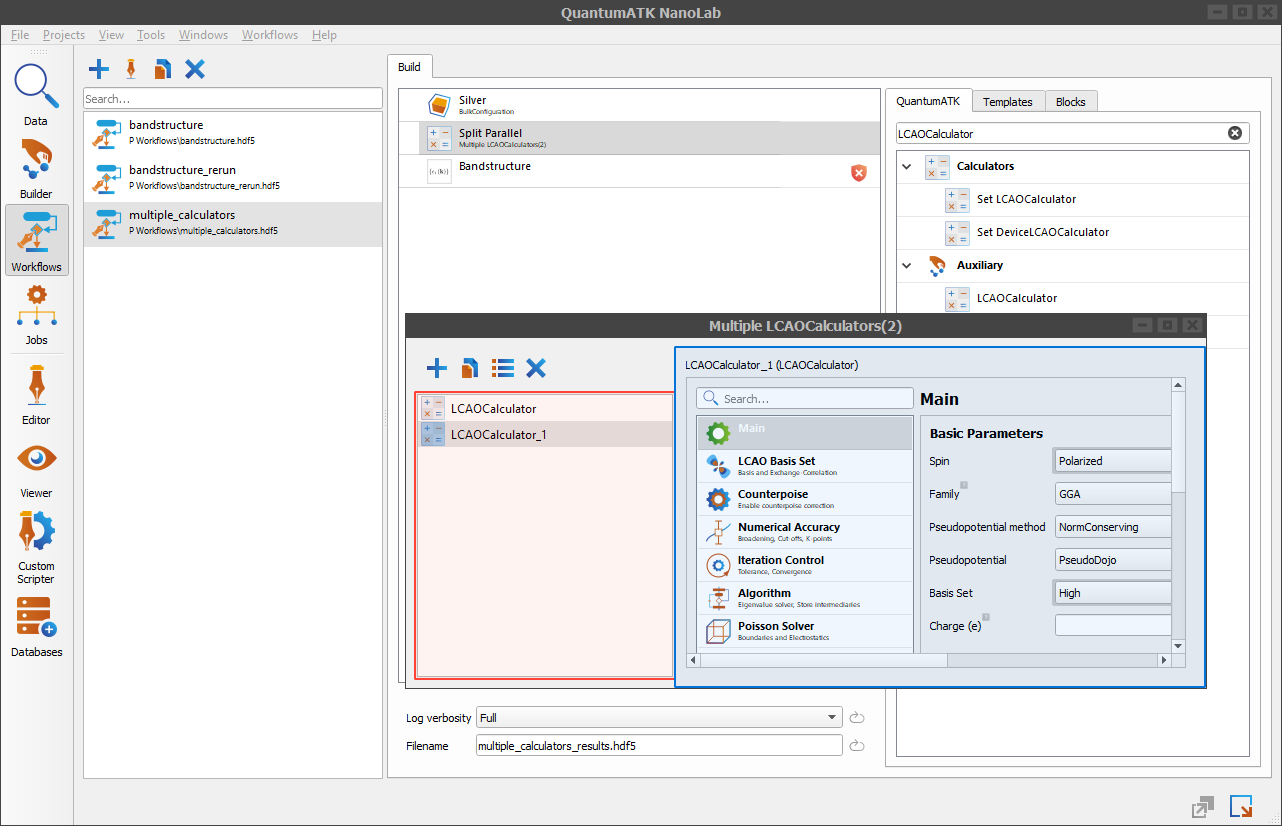Open Iteration Control settings
Image resolution: width=1282 pixels, height=826 pixels.
805,565
